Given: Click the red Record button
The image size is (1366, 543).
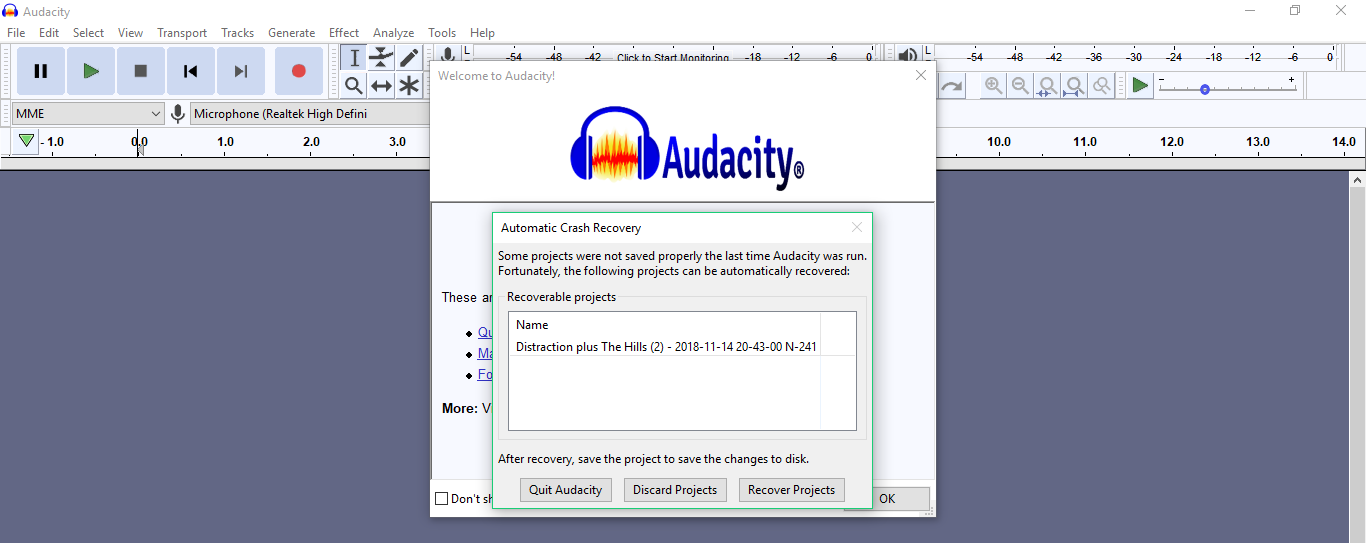Looking at the screenshot, I should tap(298, 71).
